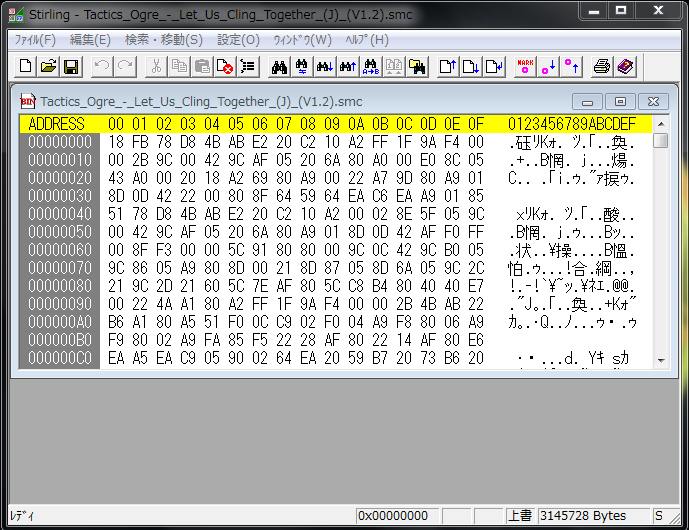Click the Stirling application icon in the title bar
This screenshot has width=689, height=530.
[x=16, y=15]
